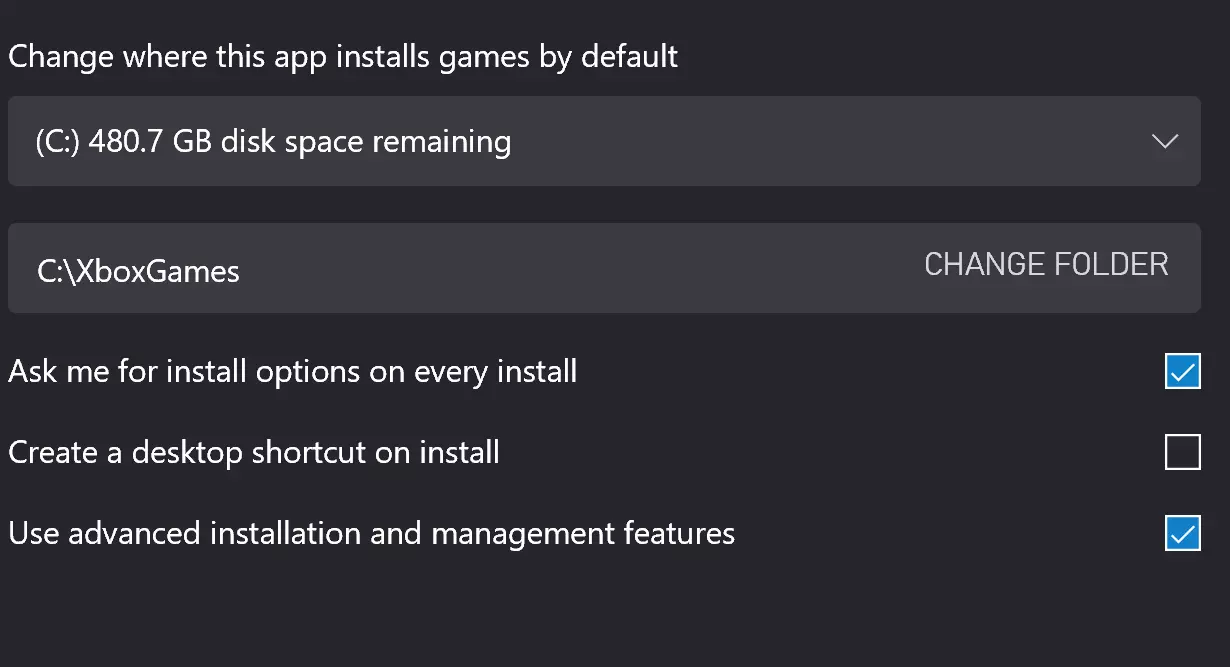Click 'Use advanced installation and management features' text
The height and width of the screenshot is (667, 1230).
(x=371, y=533)
